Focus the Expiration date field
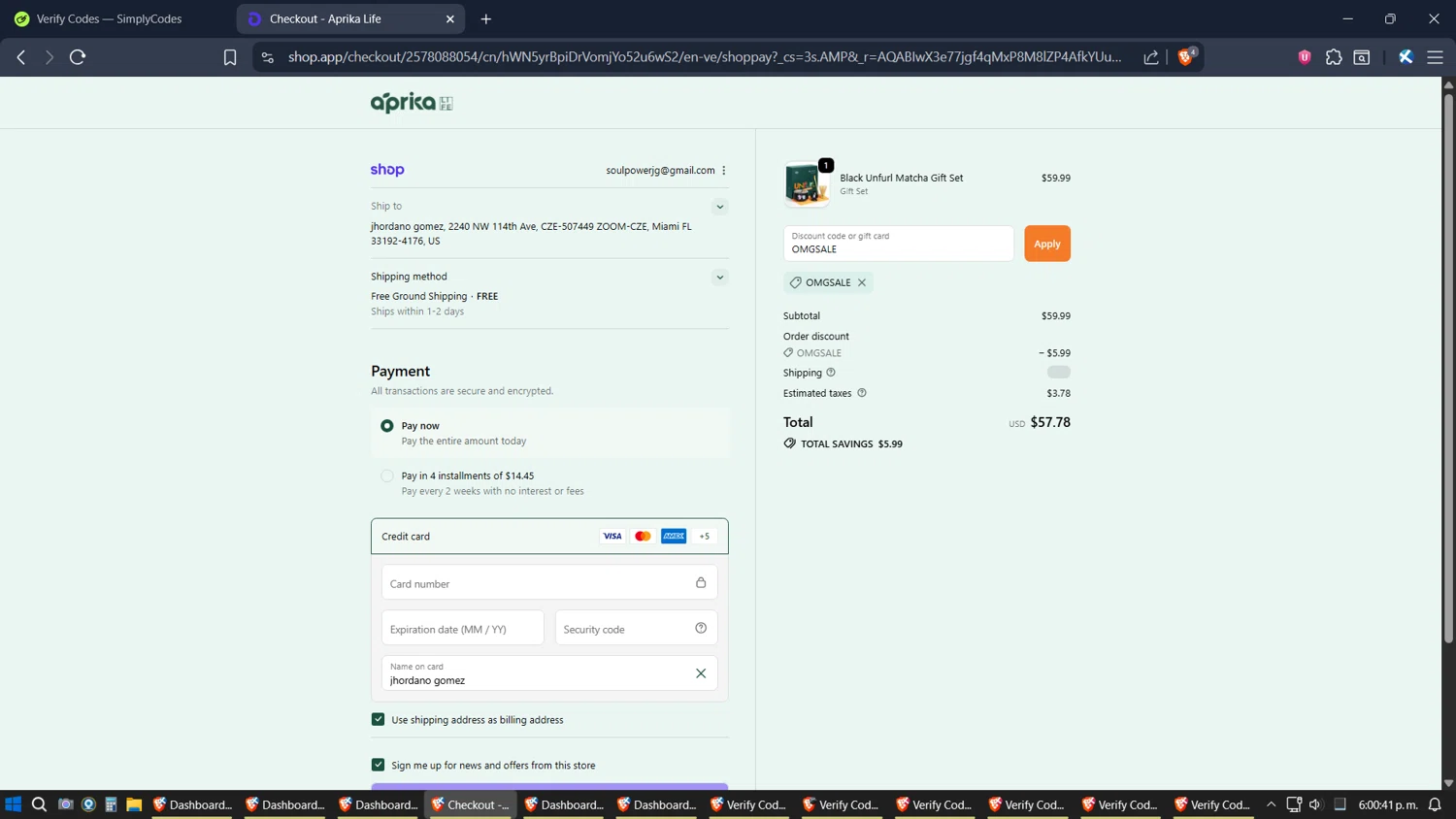Image resolution: width=1456 pixels, height=819 pixels. point(463,629)
